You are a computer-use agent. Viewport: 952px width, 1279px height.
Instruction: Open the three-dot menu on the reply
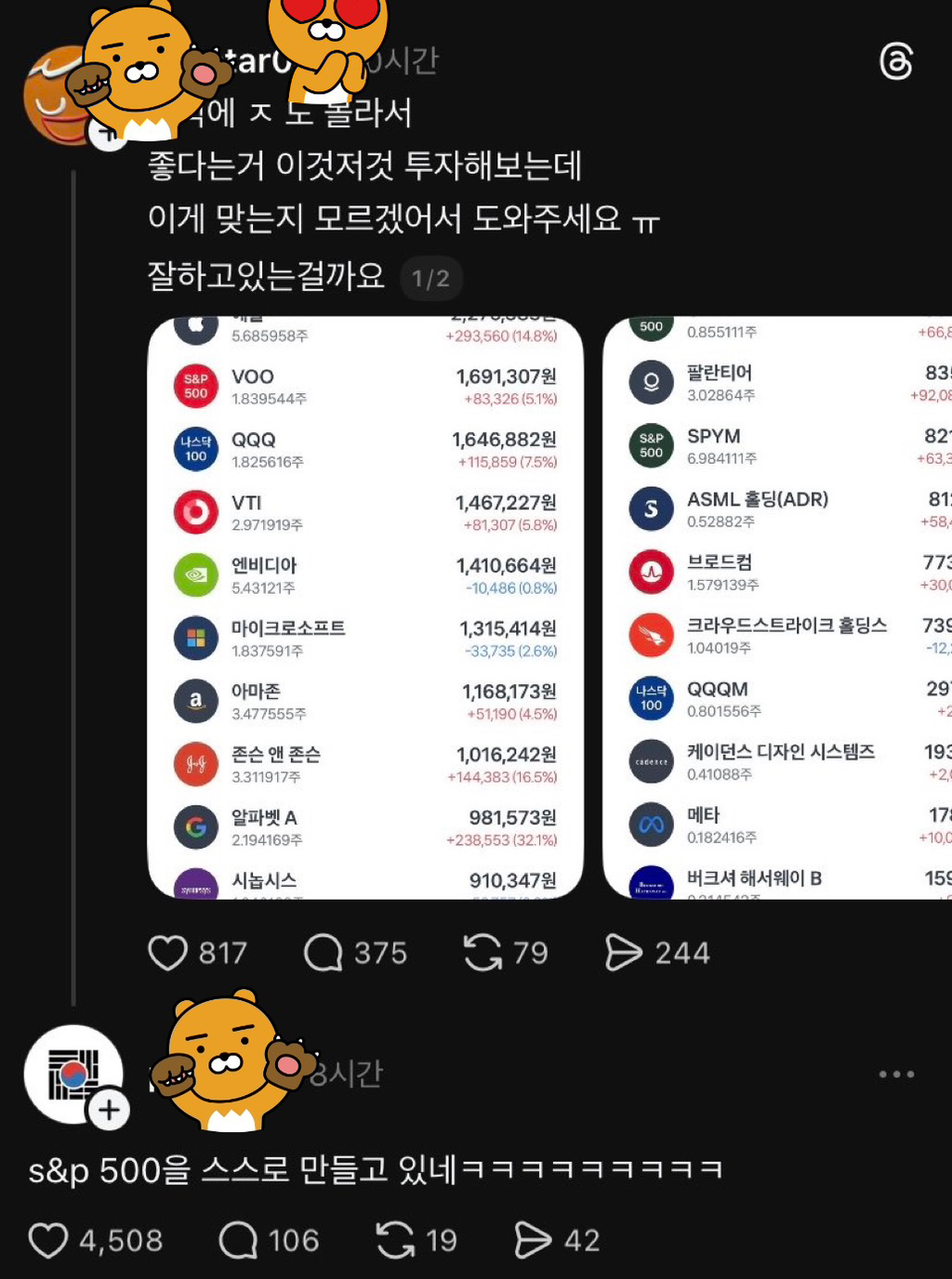[x=896, y=1075]
